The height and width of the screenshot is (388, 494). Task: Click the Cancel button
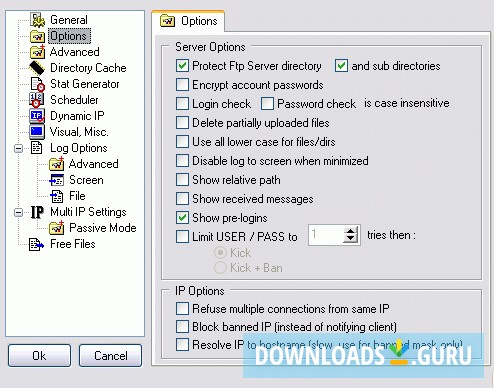110,356
